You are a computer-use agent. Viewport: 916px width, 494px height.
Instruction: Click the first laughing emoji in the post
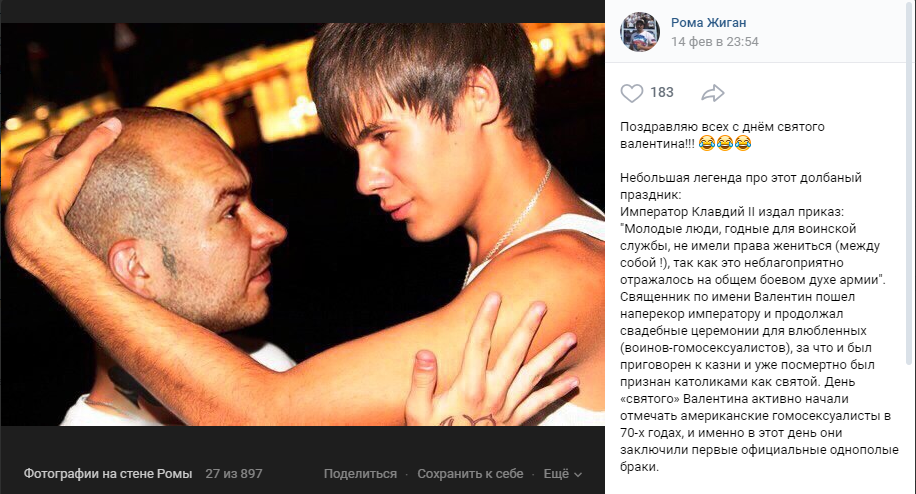[707, 143]
